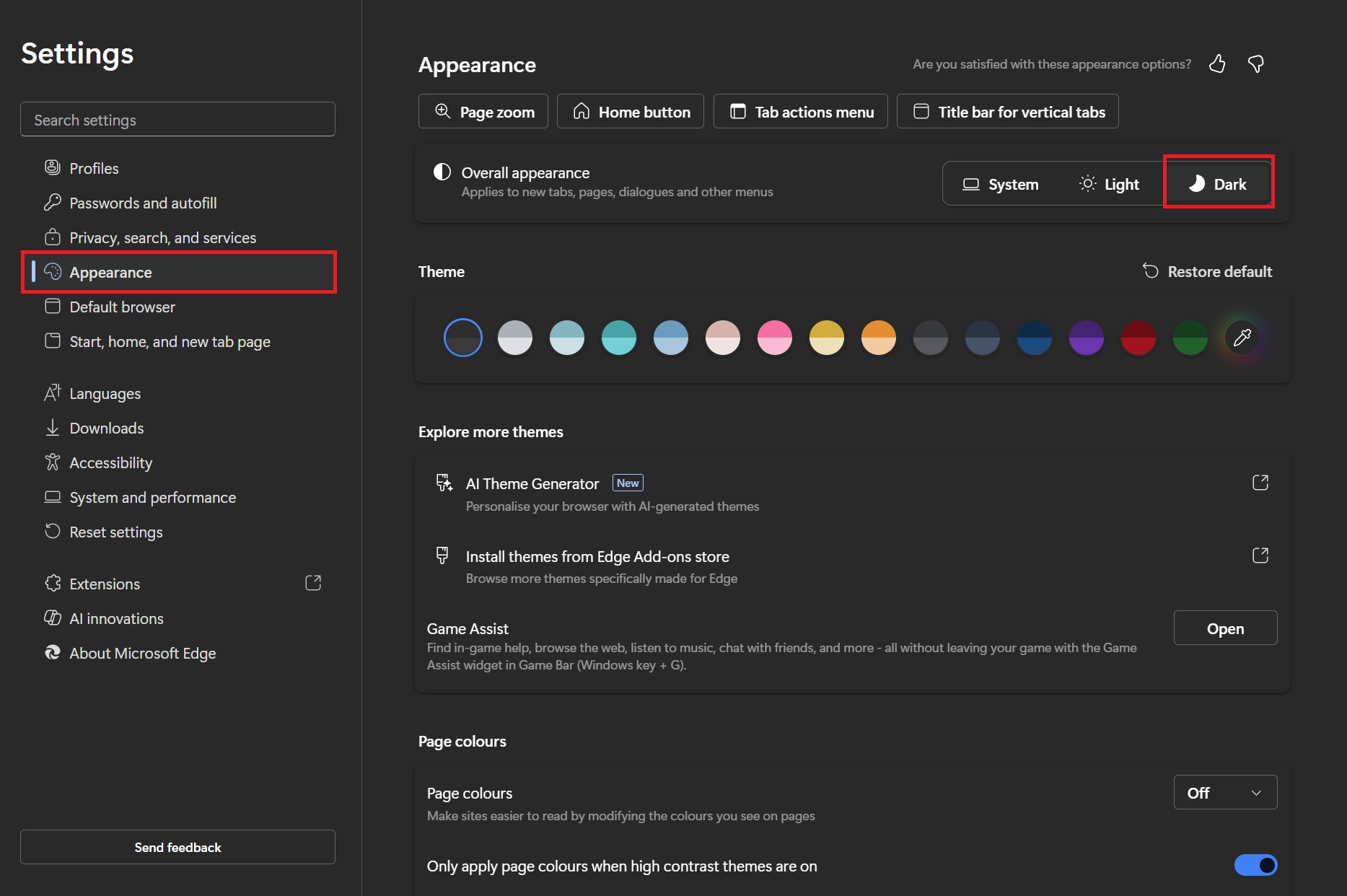Select the Light appearance option
Image resolution: width=1347 pixels, height=896 pixels.
(1109, 185)
